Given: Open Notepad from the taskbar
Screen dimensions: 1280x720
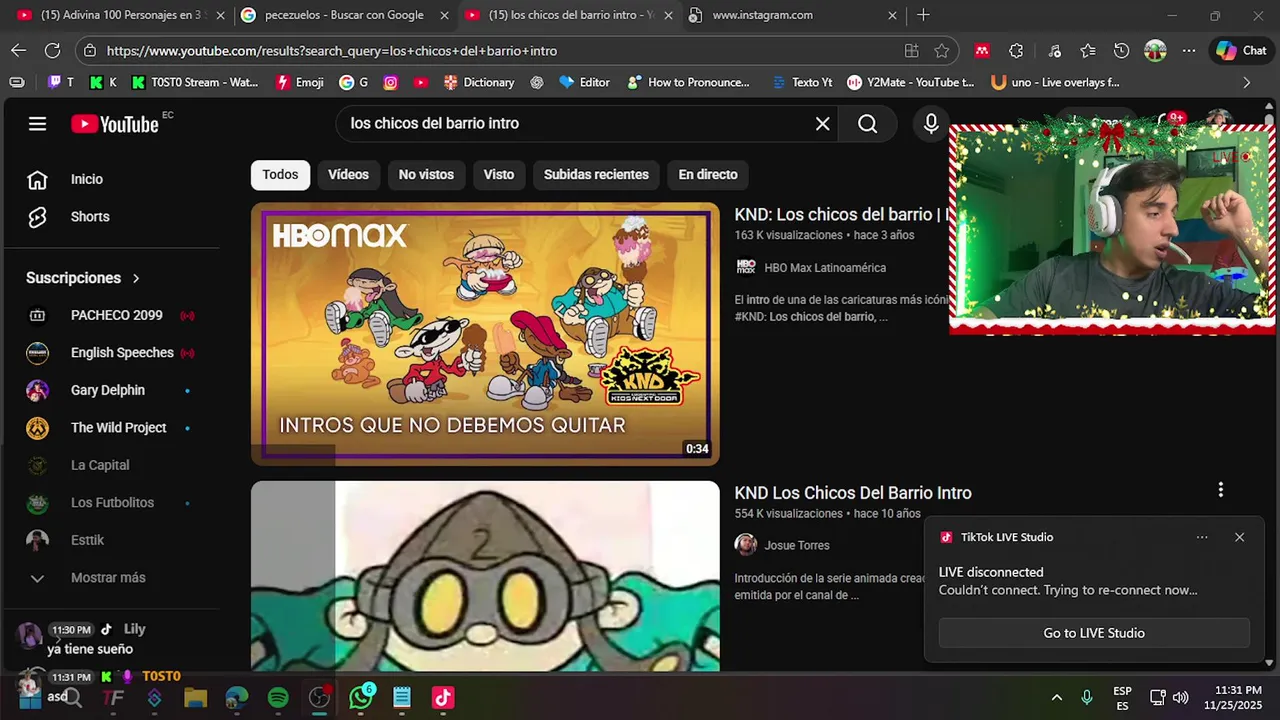Looking at the screenshot, I should [402, 698].
